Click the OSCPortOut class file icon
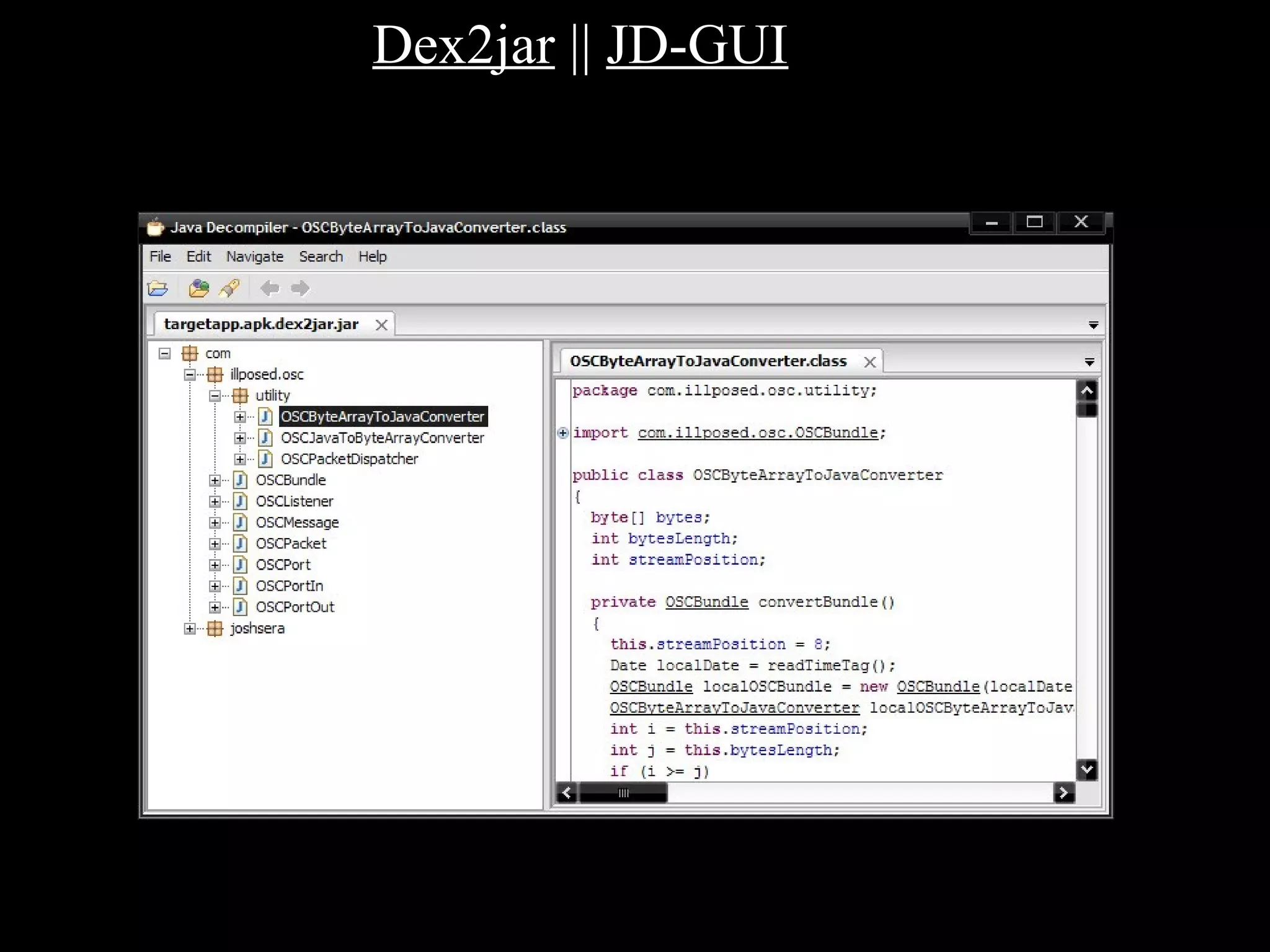This screenshot has height=952, width=1270. (241, 607)
